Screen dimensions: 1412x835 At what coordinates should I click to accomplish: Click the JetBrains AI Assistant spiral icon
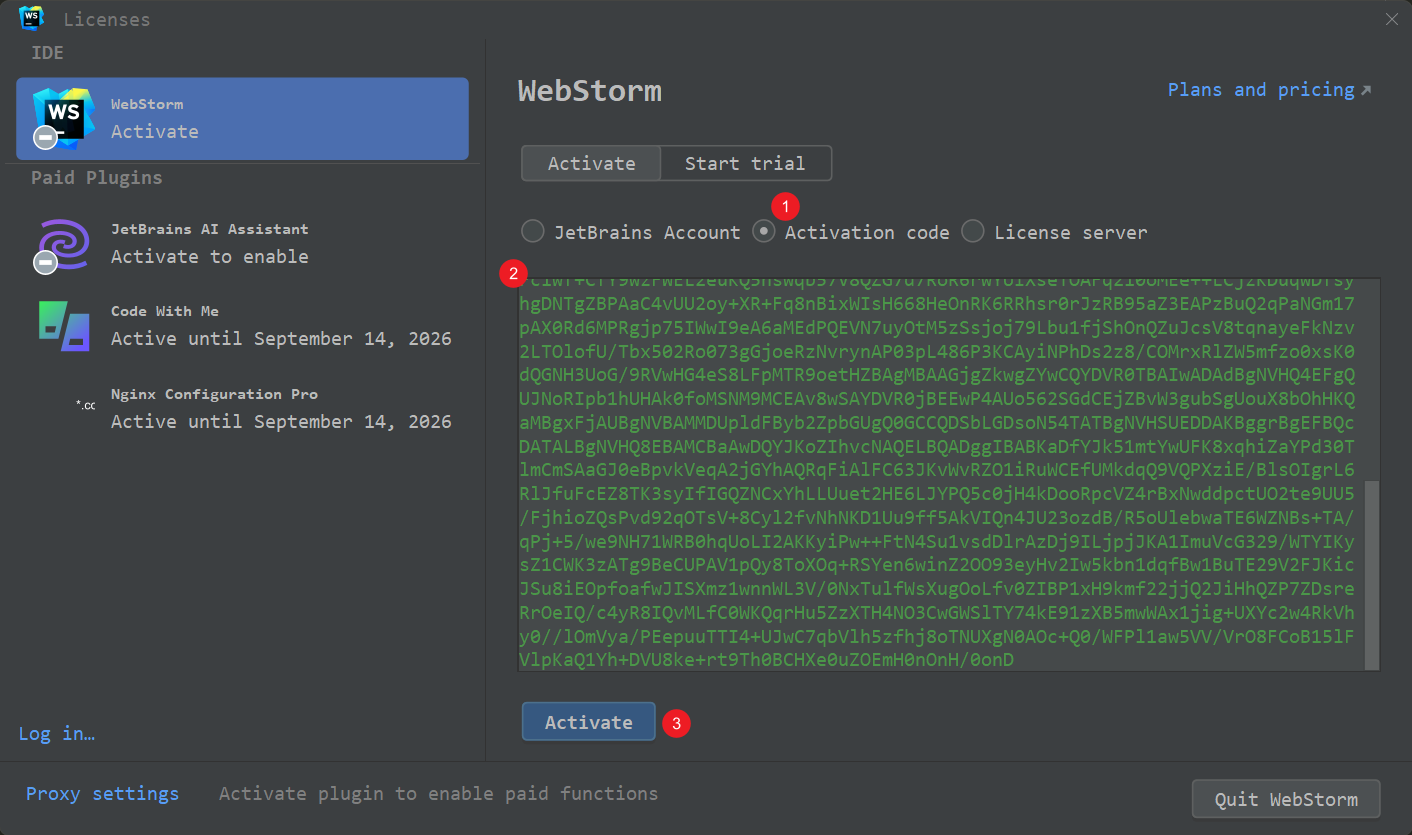tap(62, 243)
